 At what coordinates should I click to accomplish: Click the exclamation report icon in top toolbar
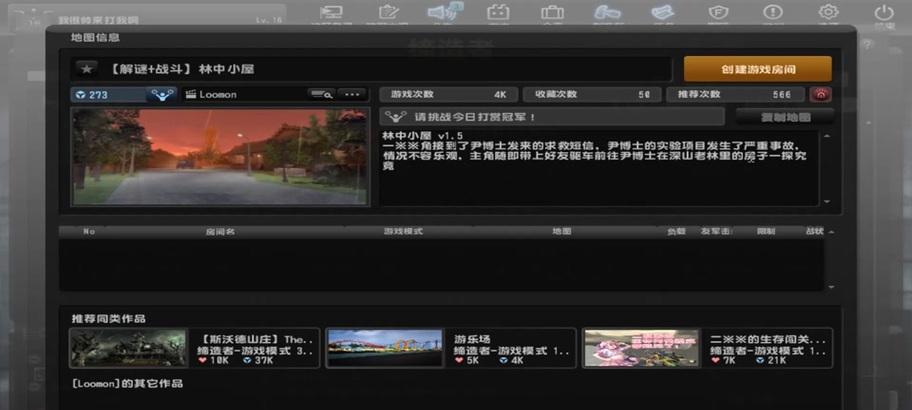(773, 12)
